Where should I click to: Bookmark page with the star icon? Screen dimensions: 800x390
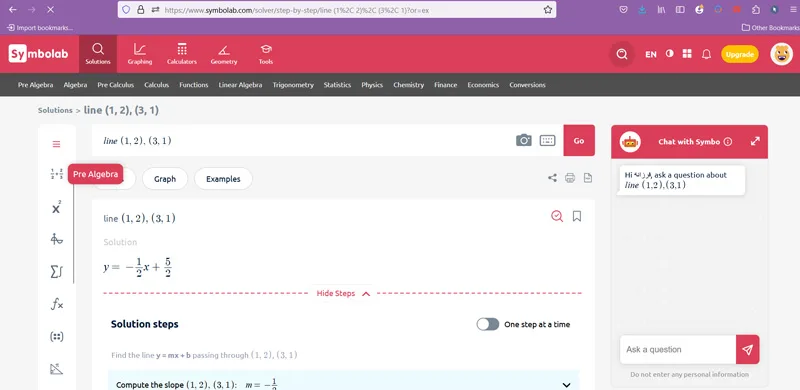point(547,10)
